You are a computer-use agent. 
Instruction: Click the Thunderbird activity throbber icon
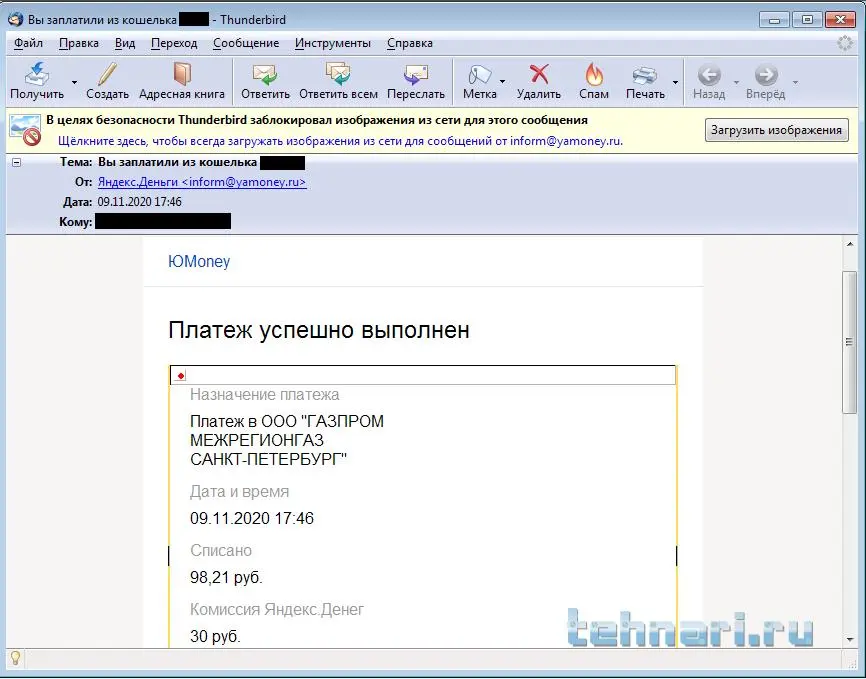pyautogui.click(x=844, y=43)
